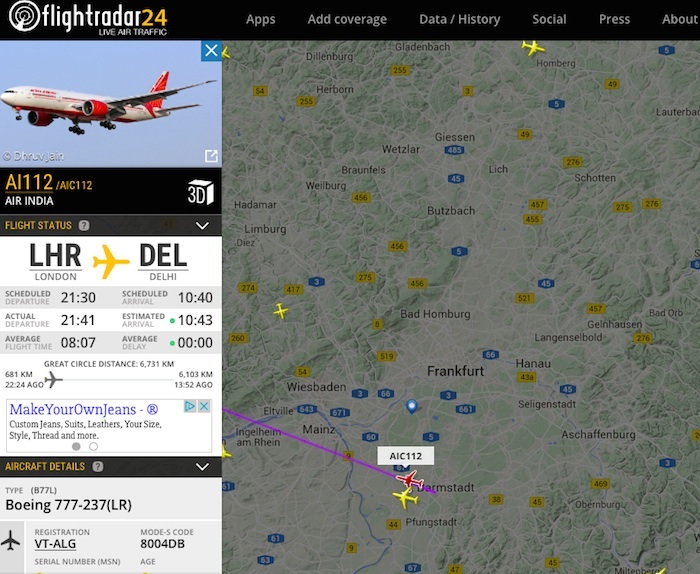Image resolution: width=700 pixels, height=574 pixels.
Task: Close the MakeYourOwnJeans ad
Action: 204,406
